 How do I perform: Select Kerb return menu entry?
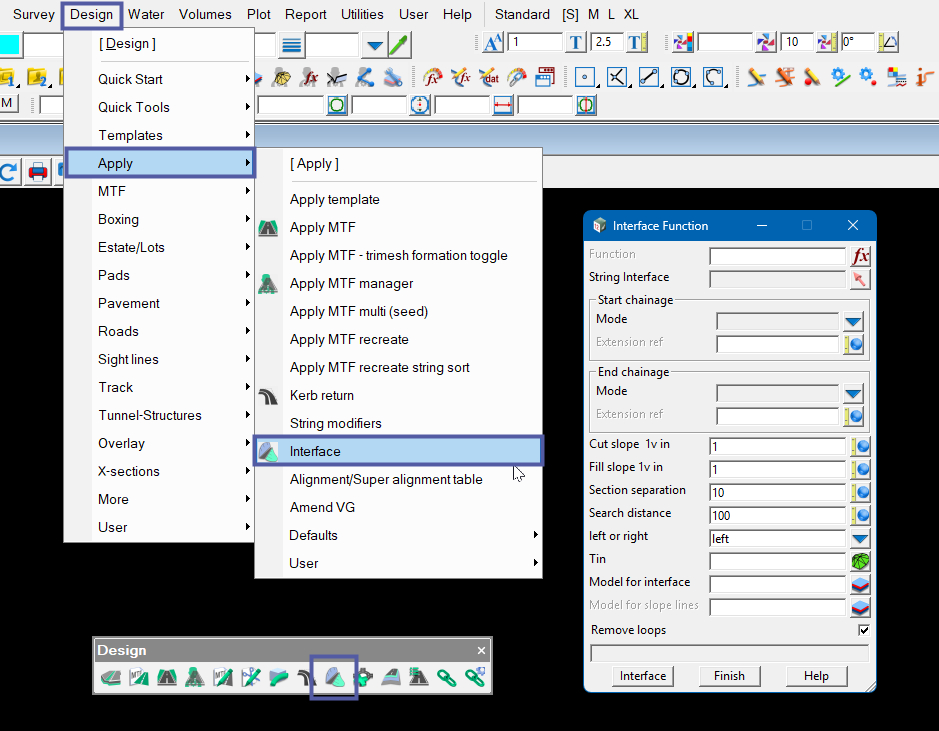click(322, 395)
